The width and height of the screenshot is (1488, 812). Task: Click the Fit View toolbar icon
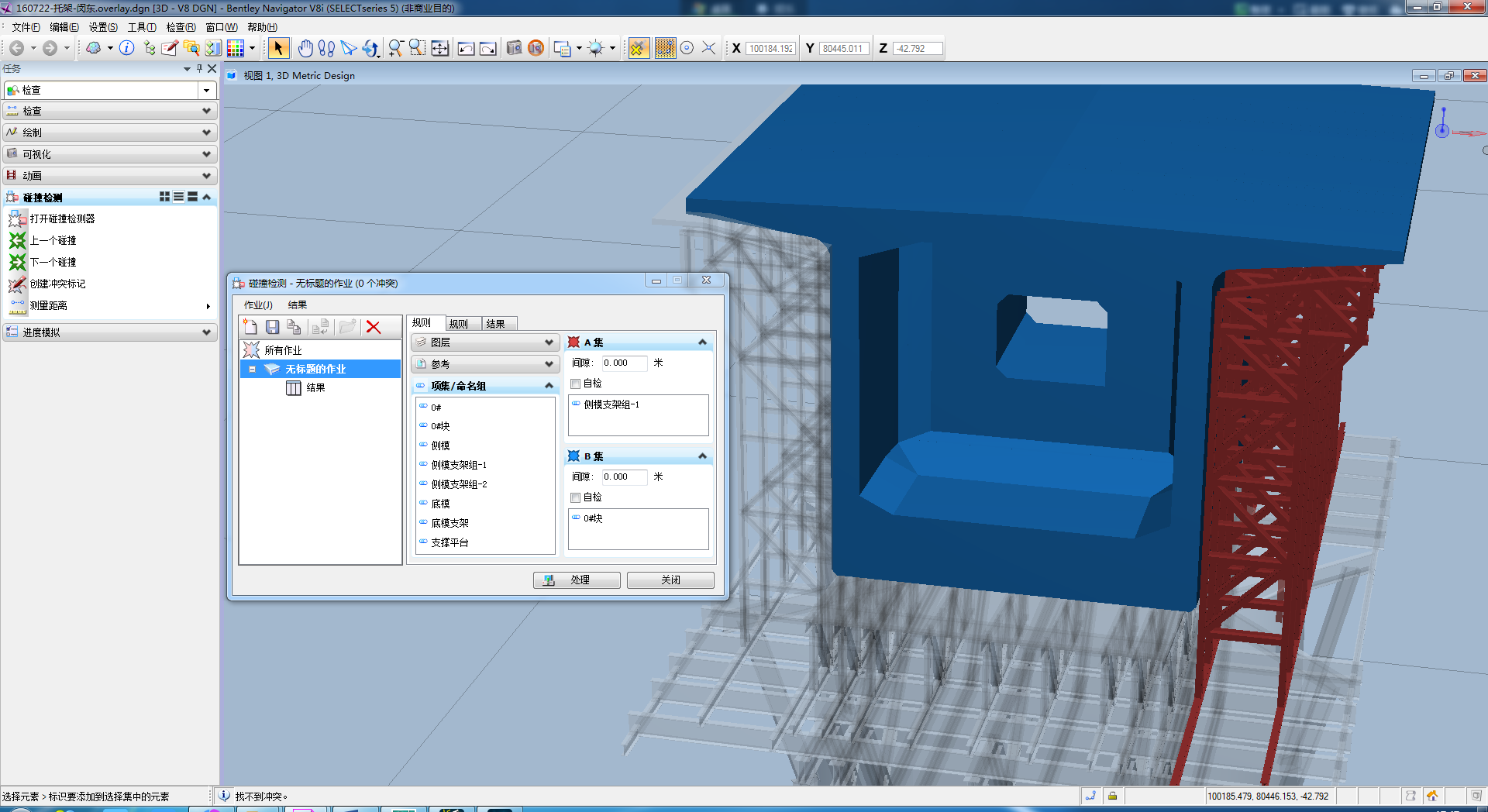tap(439, 48)
